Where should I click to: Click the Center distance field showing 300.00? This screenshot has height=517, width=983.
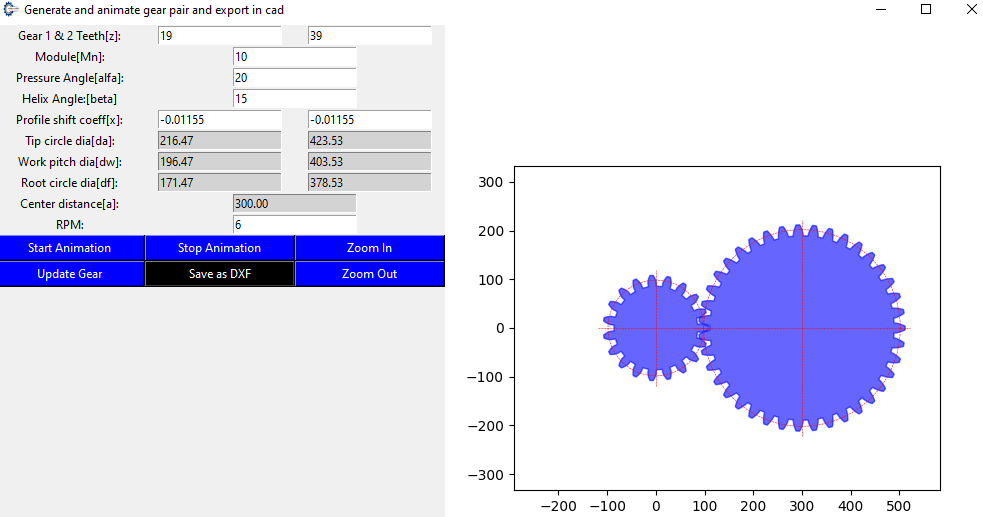click(x=294, y=204)
